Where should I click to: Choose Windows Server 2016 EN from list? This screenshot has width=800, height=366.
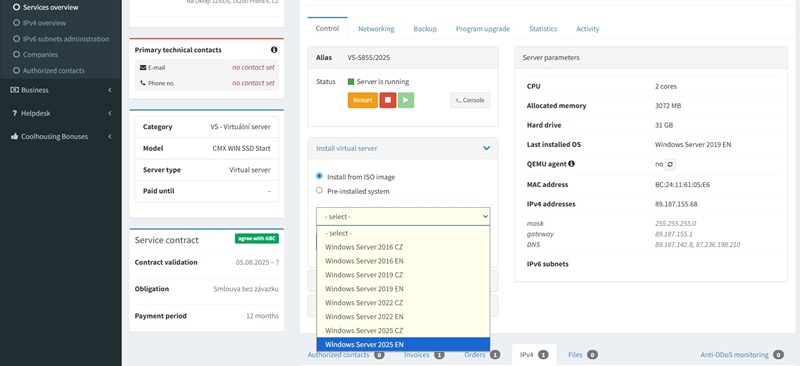[x=403, y=261]
